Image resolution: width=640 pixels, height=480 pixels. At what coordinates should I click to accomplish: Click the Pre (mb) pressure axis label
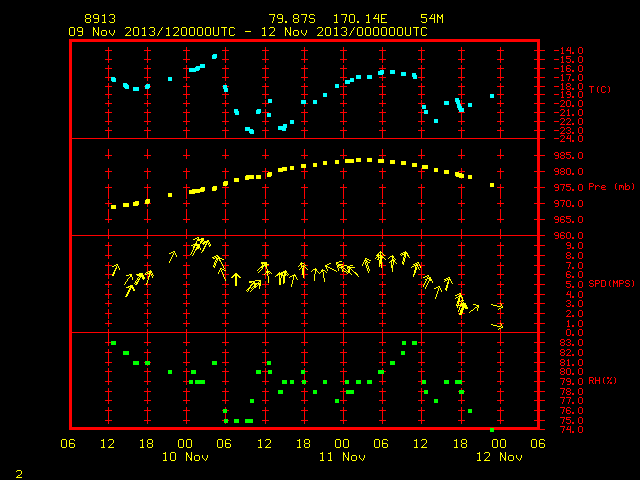point(611,187)
